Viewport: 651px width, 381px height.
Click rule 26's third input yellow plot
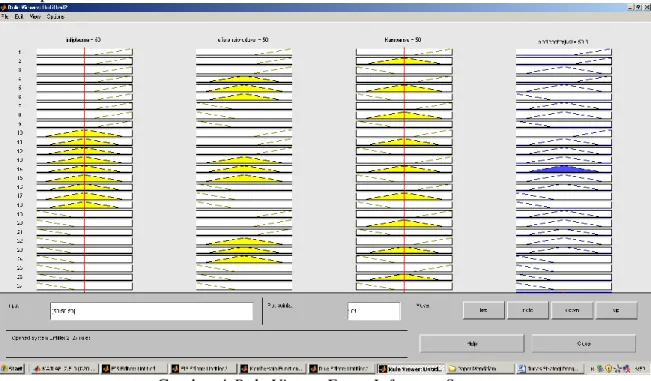404,277
